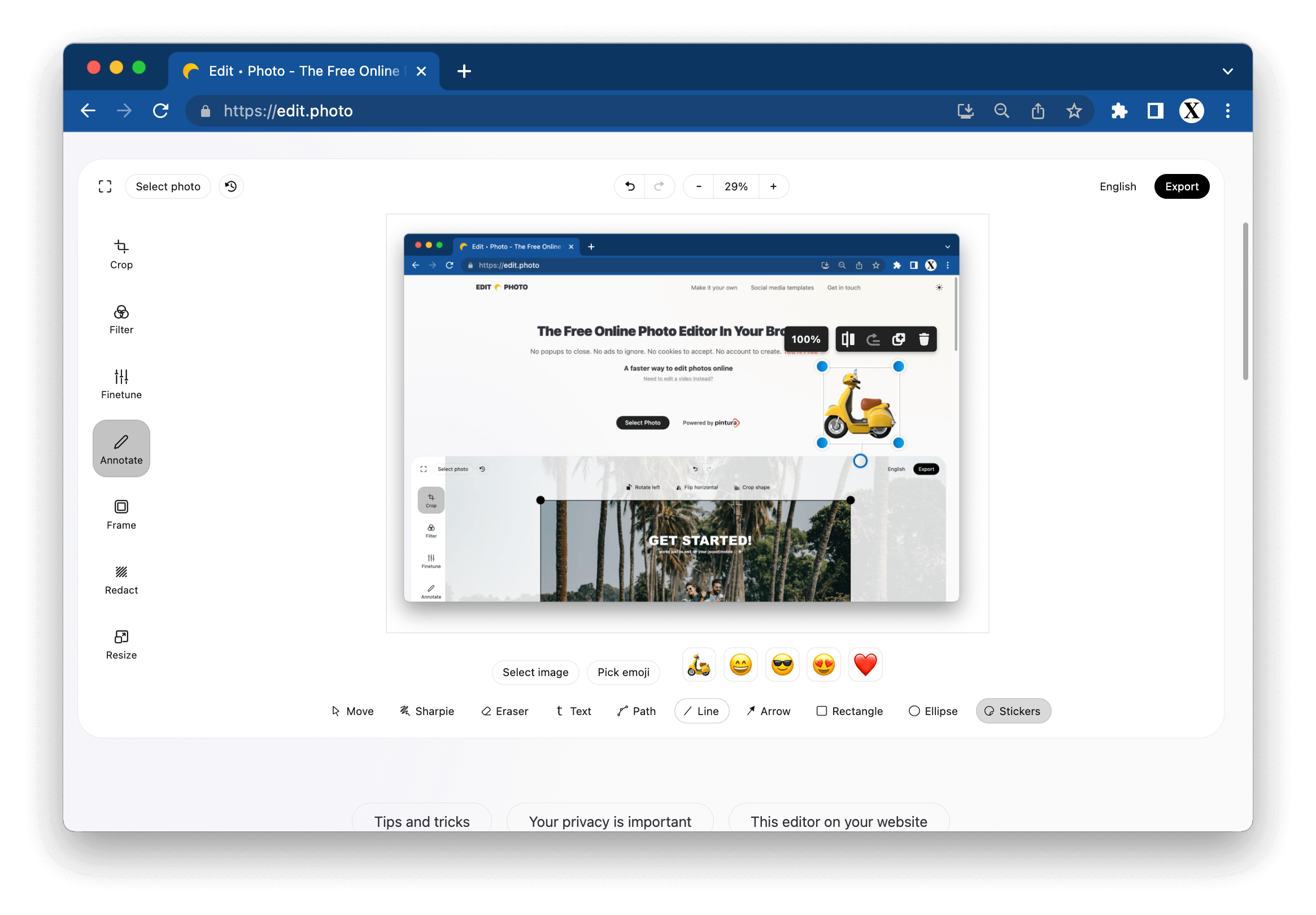Open the English language dropdown
Image resolution: width=1316 pixels, height=915 pixels.
pyautogui.click(x=1117, y=186)
